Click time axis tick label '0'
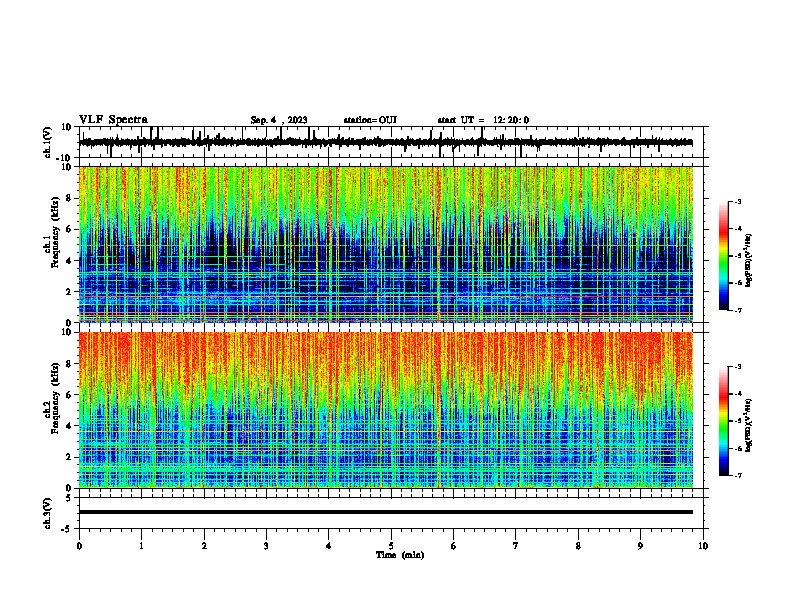 79,546
